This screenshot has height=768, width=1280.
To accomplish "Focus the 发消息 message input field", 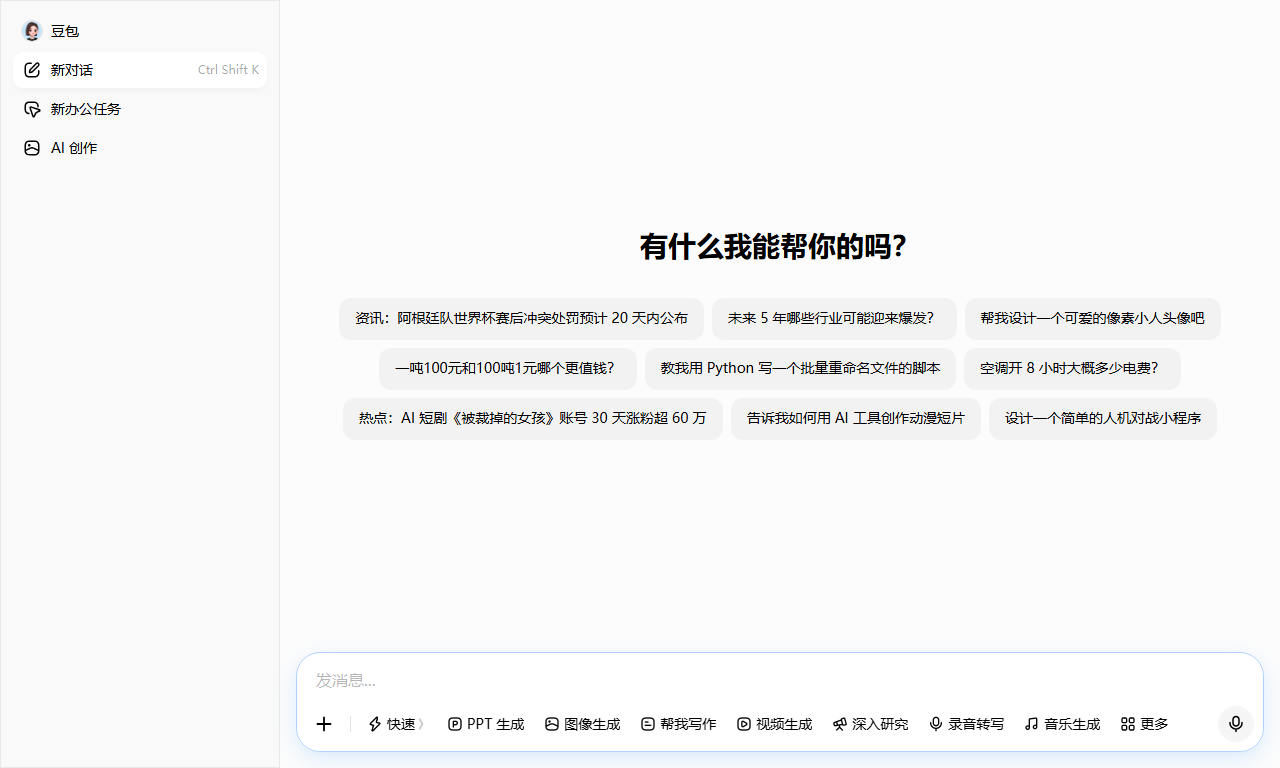I will 780,681.
